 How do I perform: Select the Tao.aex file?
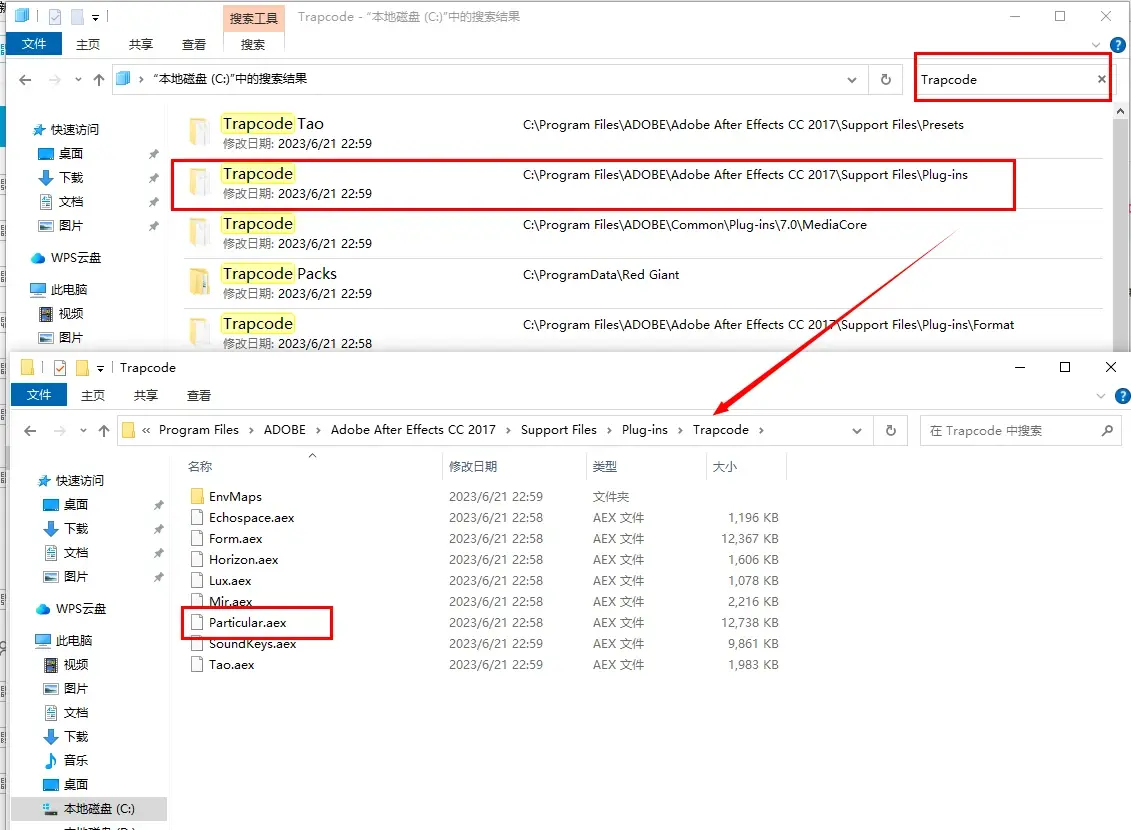click(x=231, y=664)
